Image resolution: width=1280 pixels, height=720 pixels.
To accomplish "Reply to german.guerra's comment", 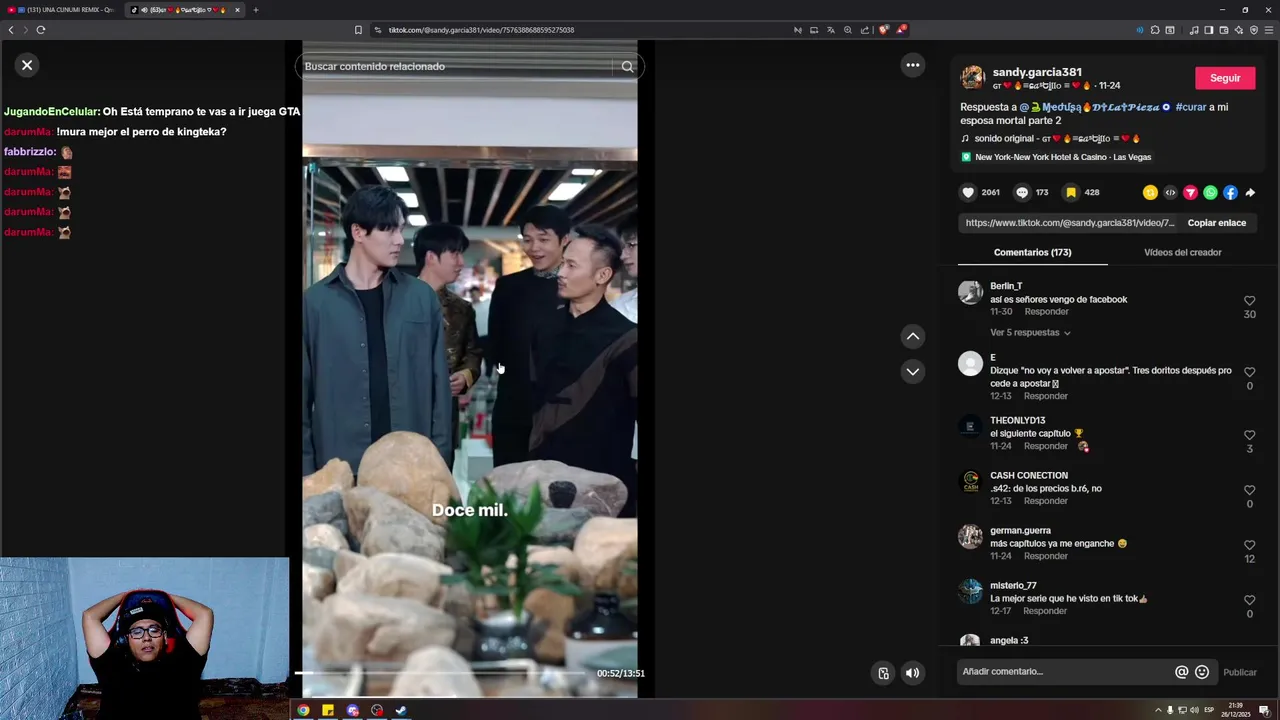I will click(1046, 556).
